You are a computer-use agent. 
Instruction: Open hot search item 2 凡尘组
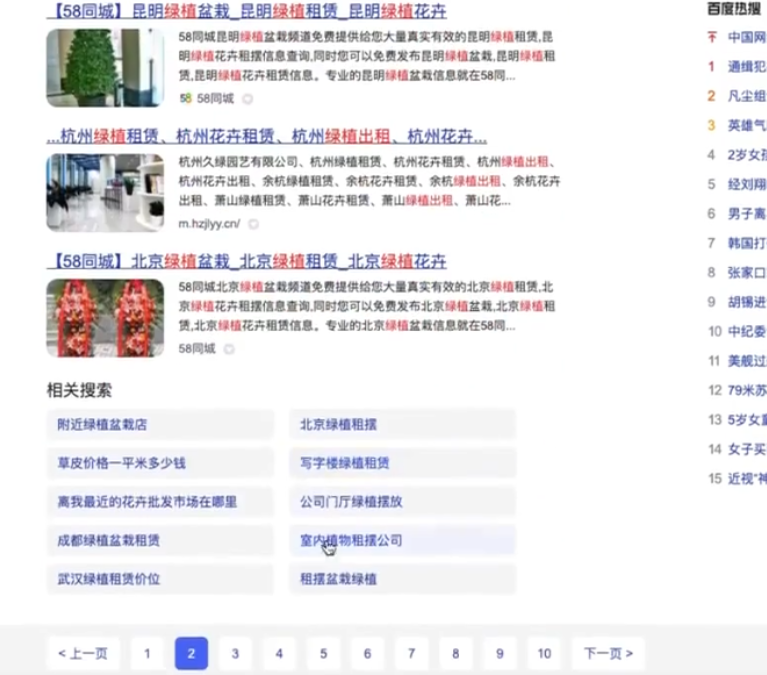747,96
